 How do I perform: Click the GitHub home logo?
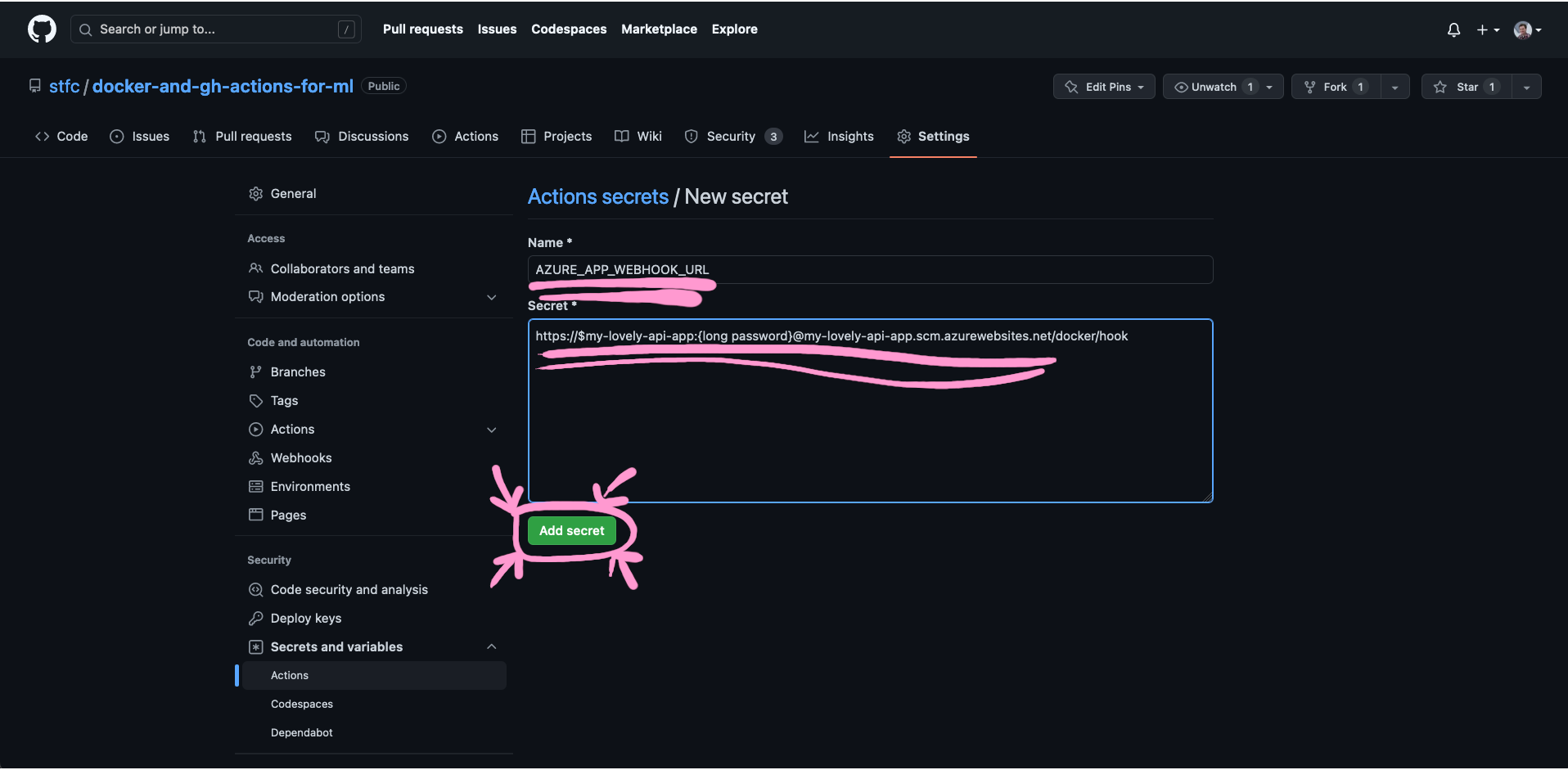tap(41, 29)
